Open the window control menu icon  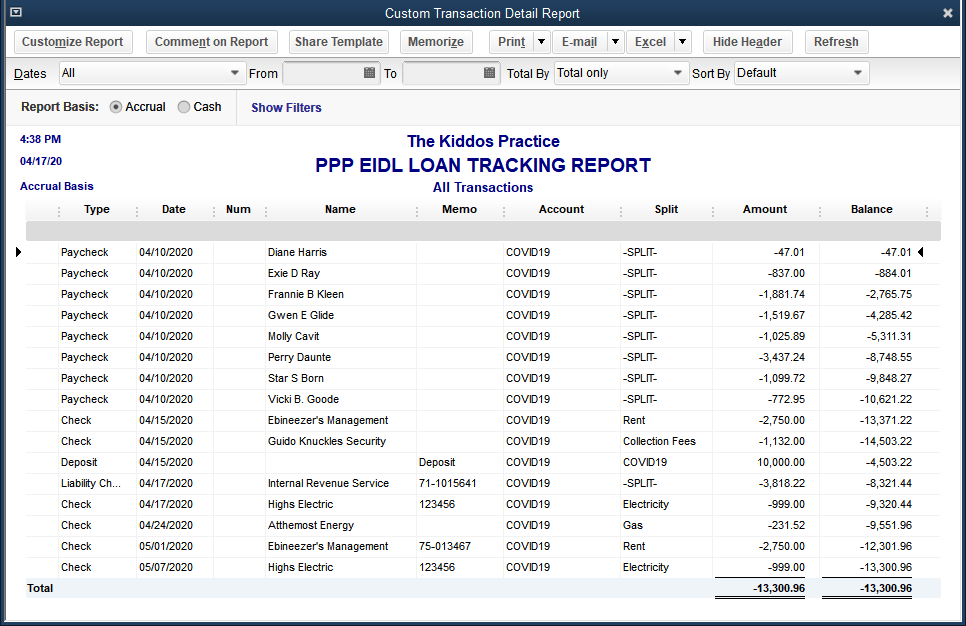[x=16, y=12]
